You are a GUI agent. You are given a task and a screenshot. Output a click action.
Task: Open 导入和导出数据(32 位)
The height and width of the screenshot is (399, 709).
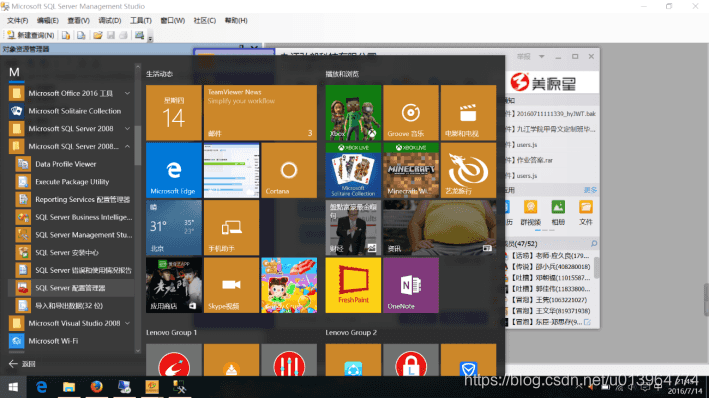click(x=74, y=305)
